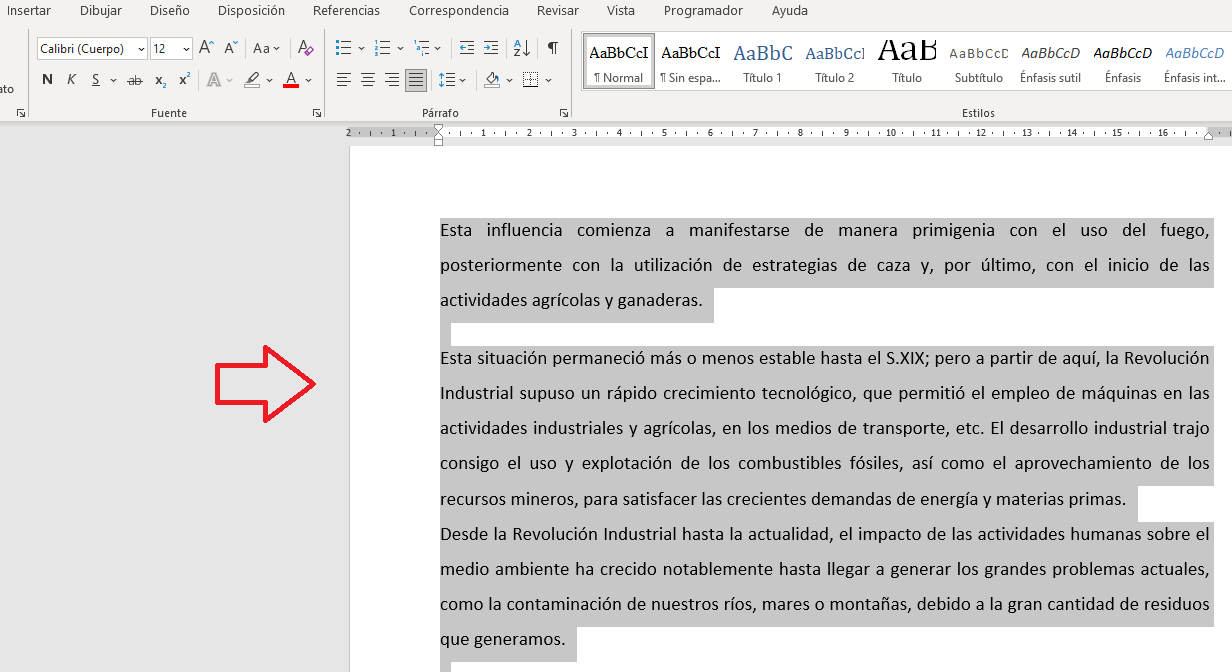Open the Párrafo dialog launcher
Viewport: 1232px width, 672px height.
(563, 114)
